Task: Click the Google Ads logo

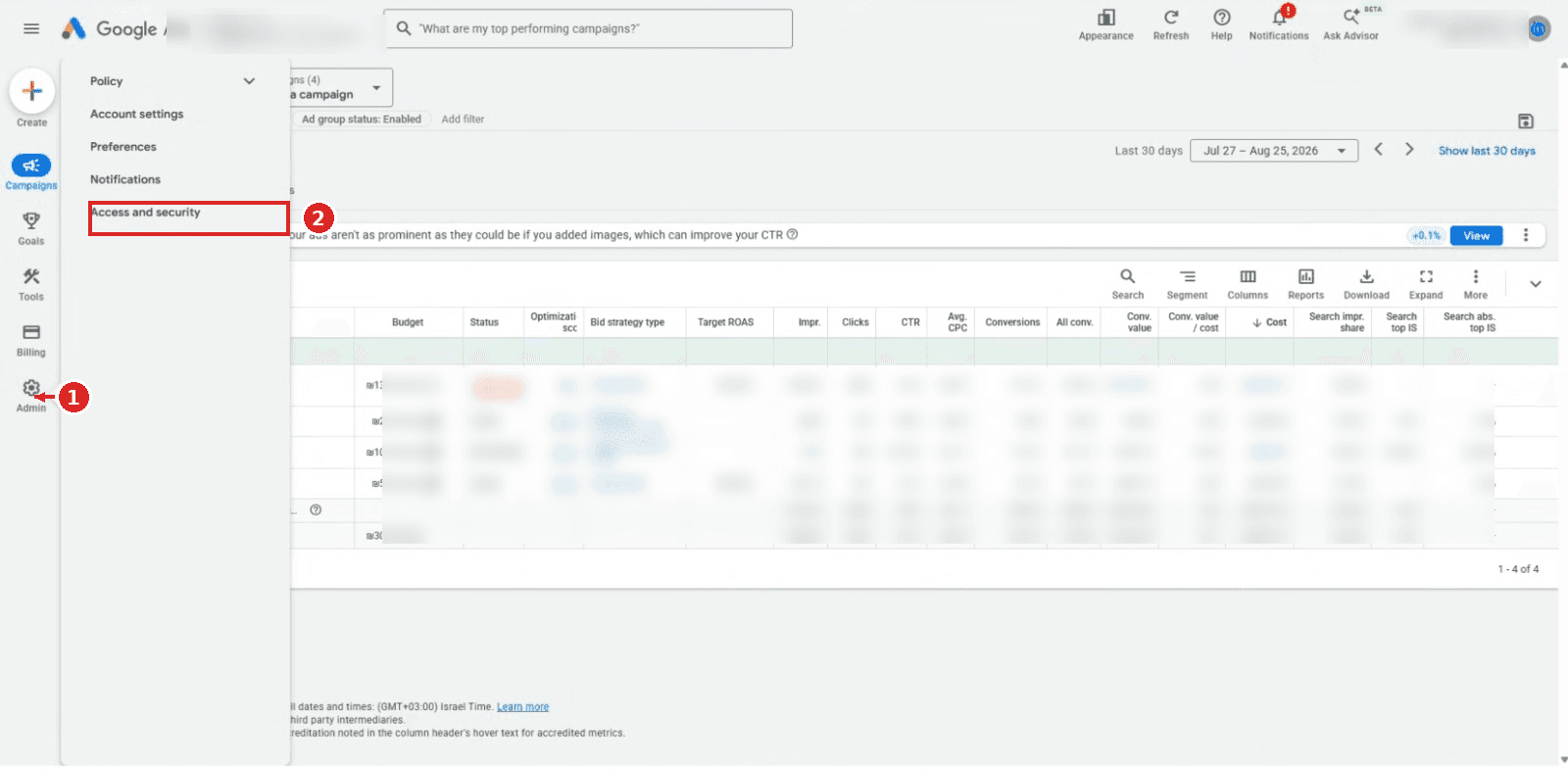Action: [73, 28]
